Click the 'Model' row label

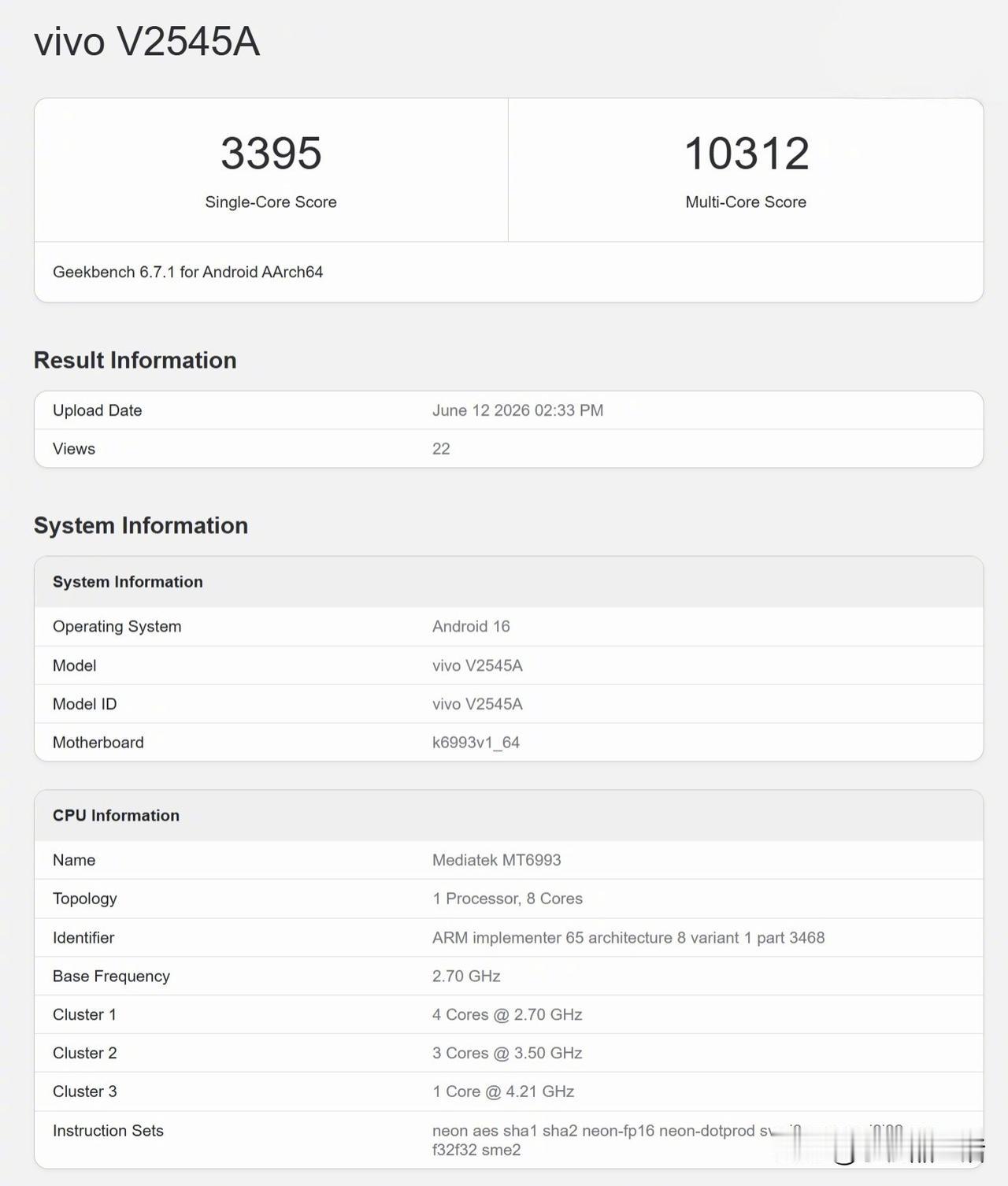74,665
